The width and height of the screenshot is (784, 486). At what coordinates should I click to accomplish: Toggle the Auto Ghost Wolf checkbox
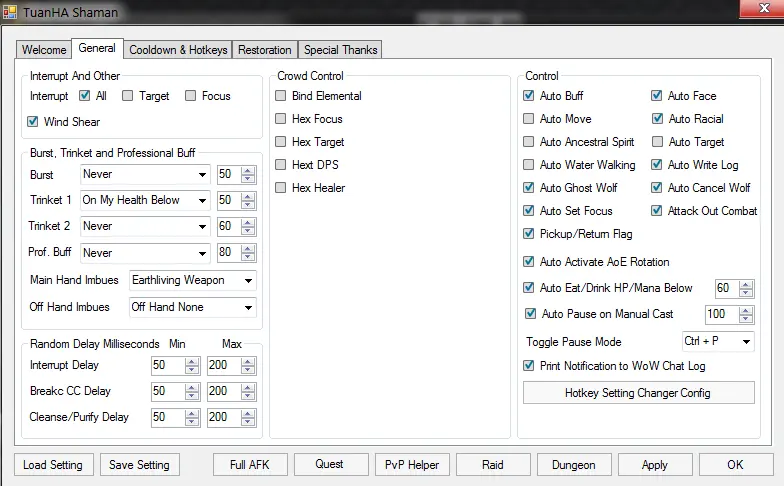529,188
